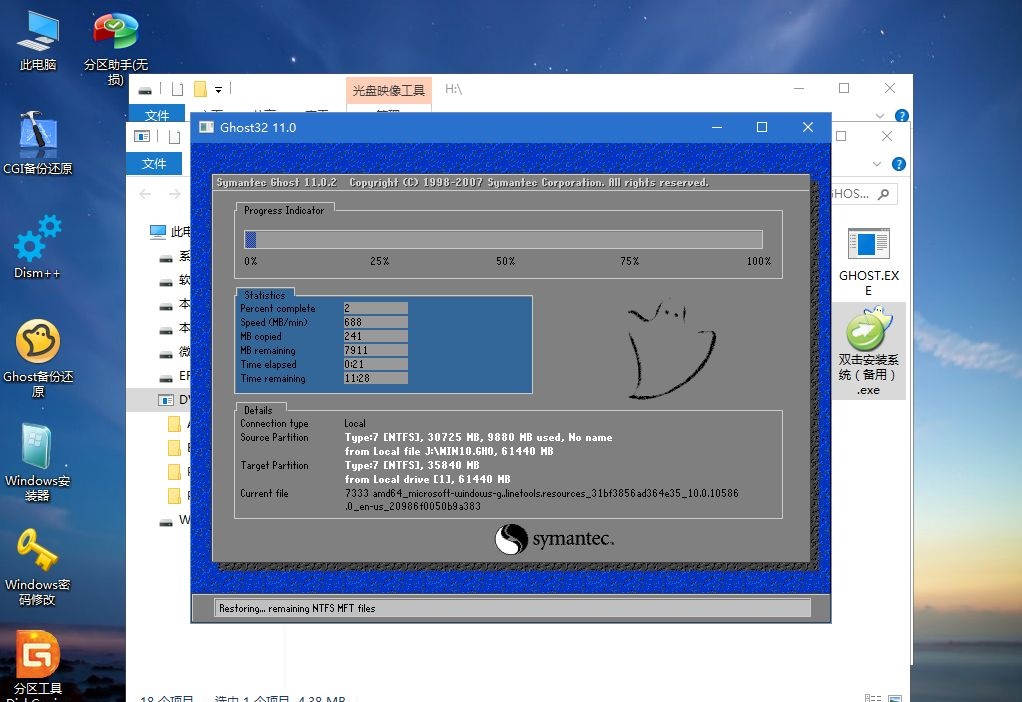Click the ghost mascot drawing
Image resolution: width=1022 pixels, height=702 pixels.
click(x=671, y=349)
